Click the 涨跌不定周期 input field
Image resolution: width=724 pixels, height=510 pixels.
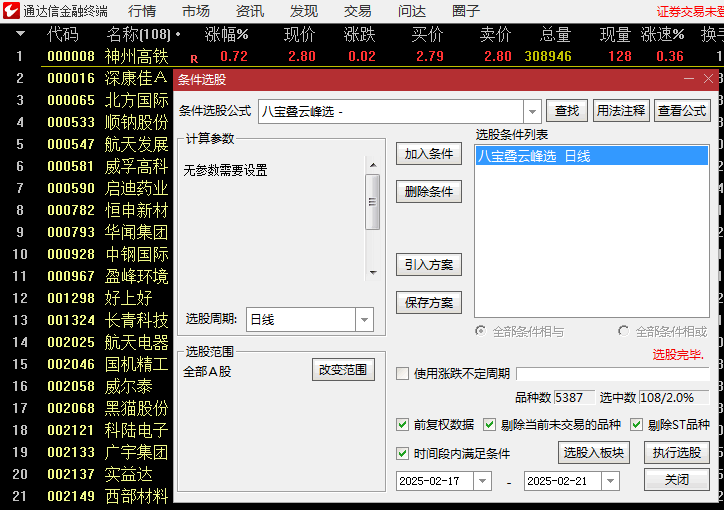pos(613,374)
